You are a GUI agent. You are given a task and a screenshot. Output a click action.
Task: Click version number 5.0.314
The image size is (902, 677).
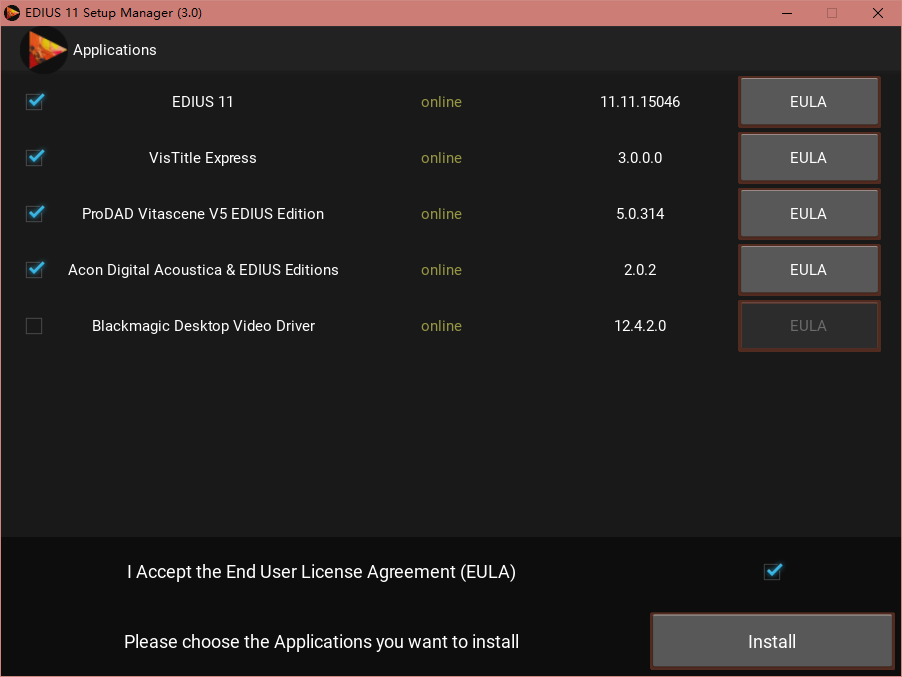click(x=640, y=213)
